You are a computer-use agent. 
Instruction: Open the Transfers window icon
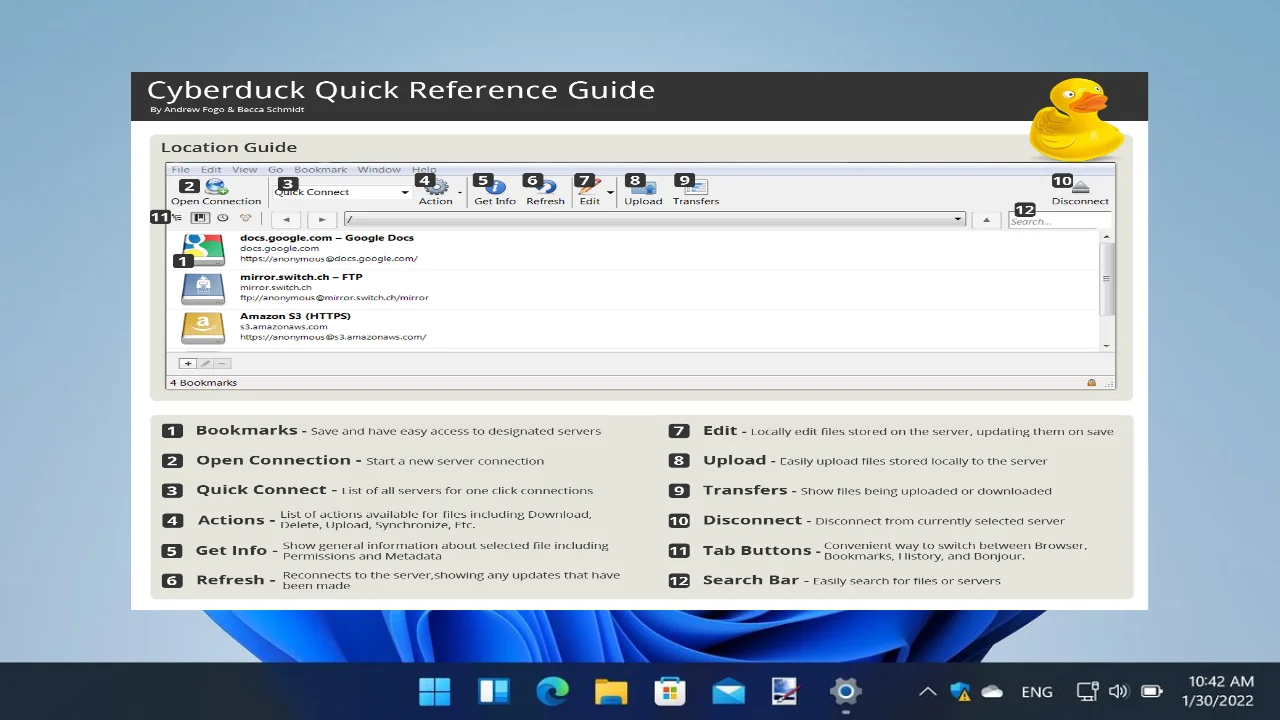[696, 186]
